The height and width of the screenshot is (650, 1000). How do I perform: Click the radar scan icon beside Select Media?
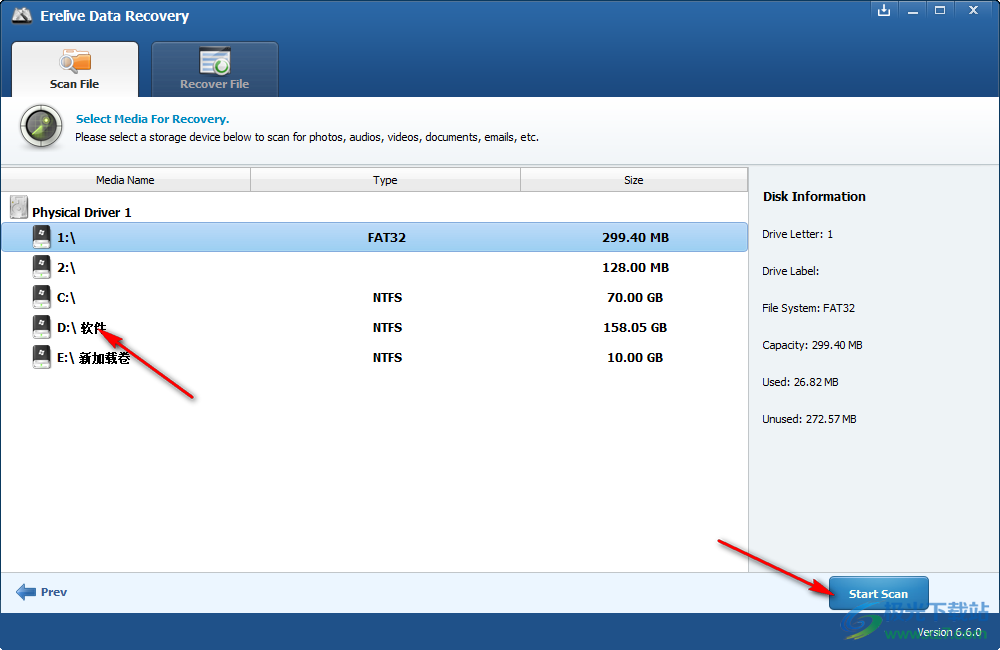pos(41,127)
